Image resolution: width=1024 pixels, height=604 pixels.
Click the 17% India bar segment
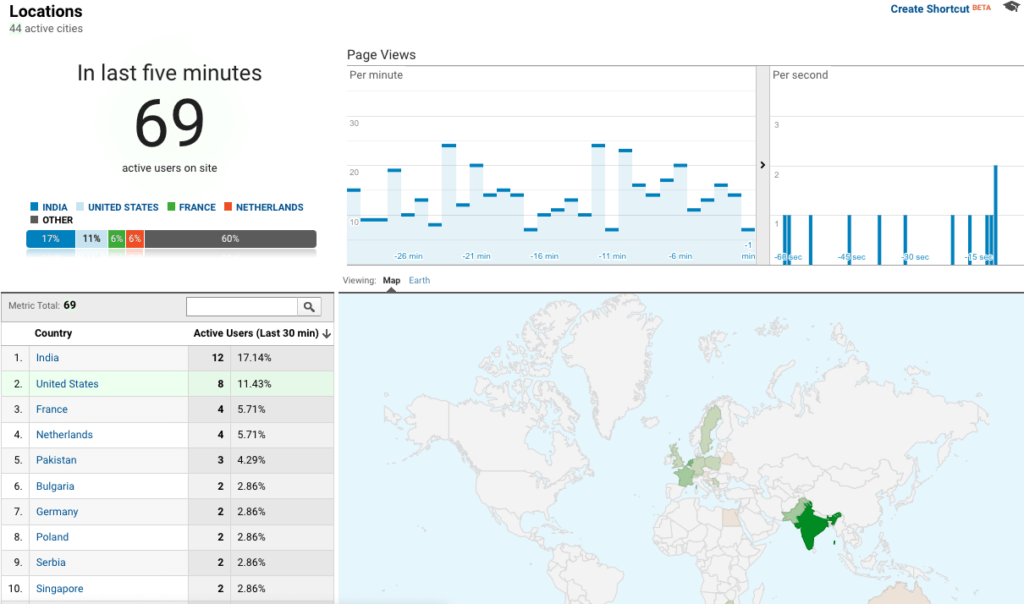(50, 239)
